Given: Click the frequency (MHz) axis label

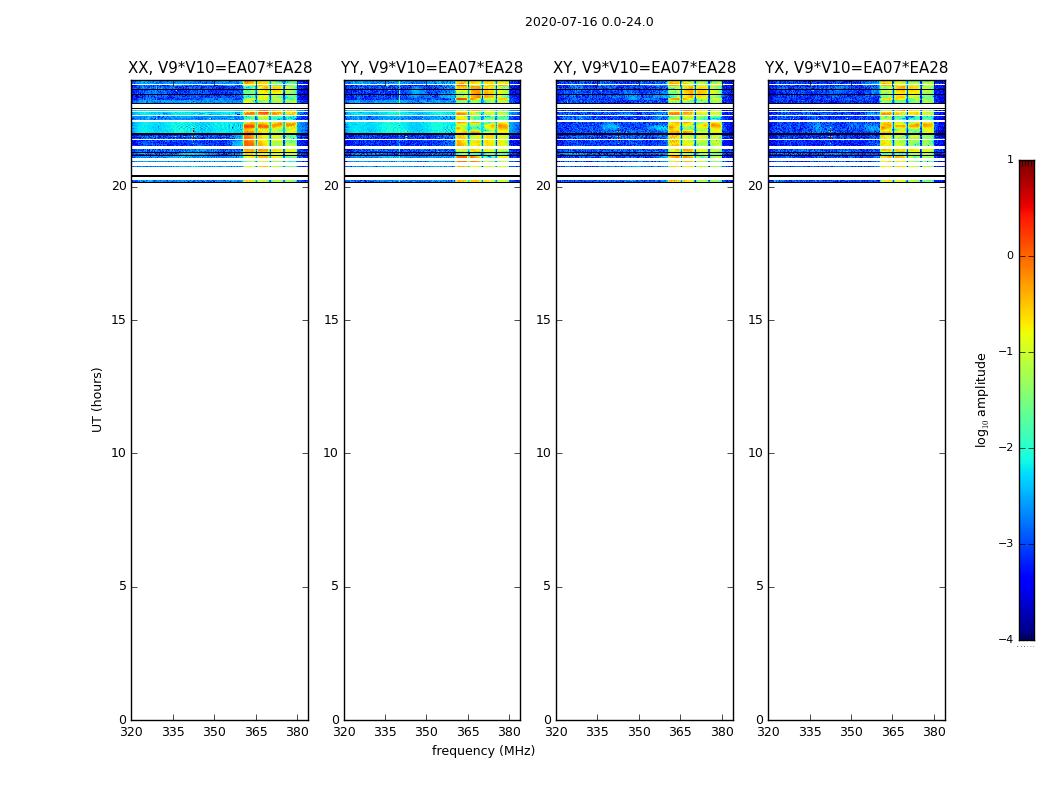Looking at the screenshot, I should (x=483, y=750).
